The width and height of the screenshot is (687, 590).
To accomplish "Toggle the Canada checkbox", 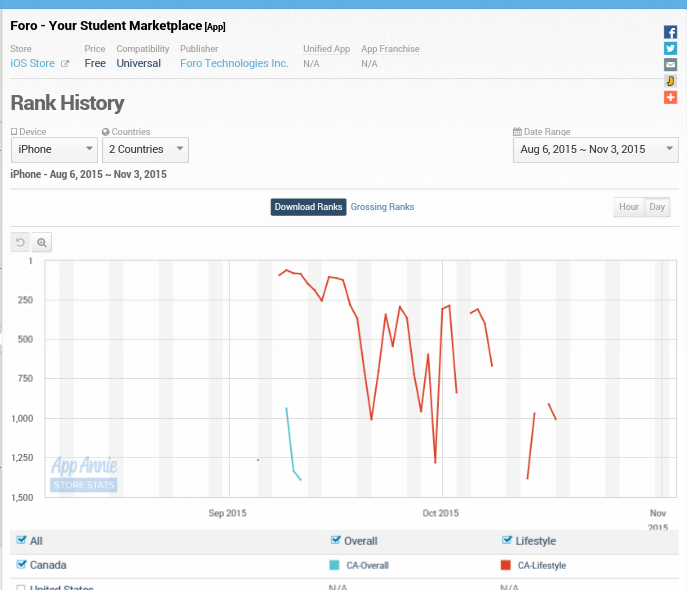I will [x=21, y=564].
